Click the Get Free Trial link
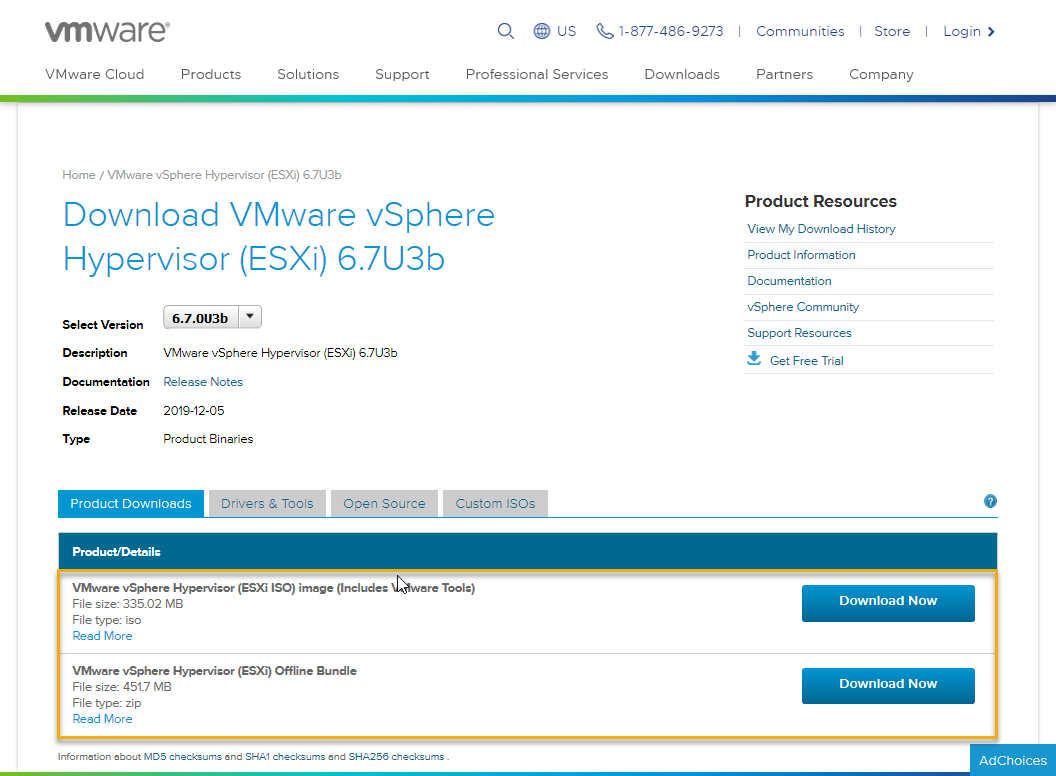 (x=807, y=361)
